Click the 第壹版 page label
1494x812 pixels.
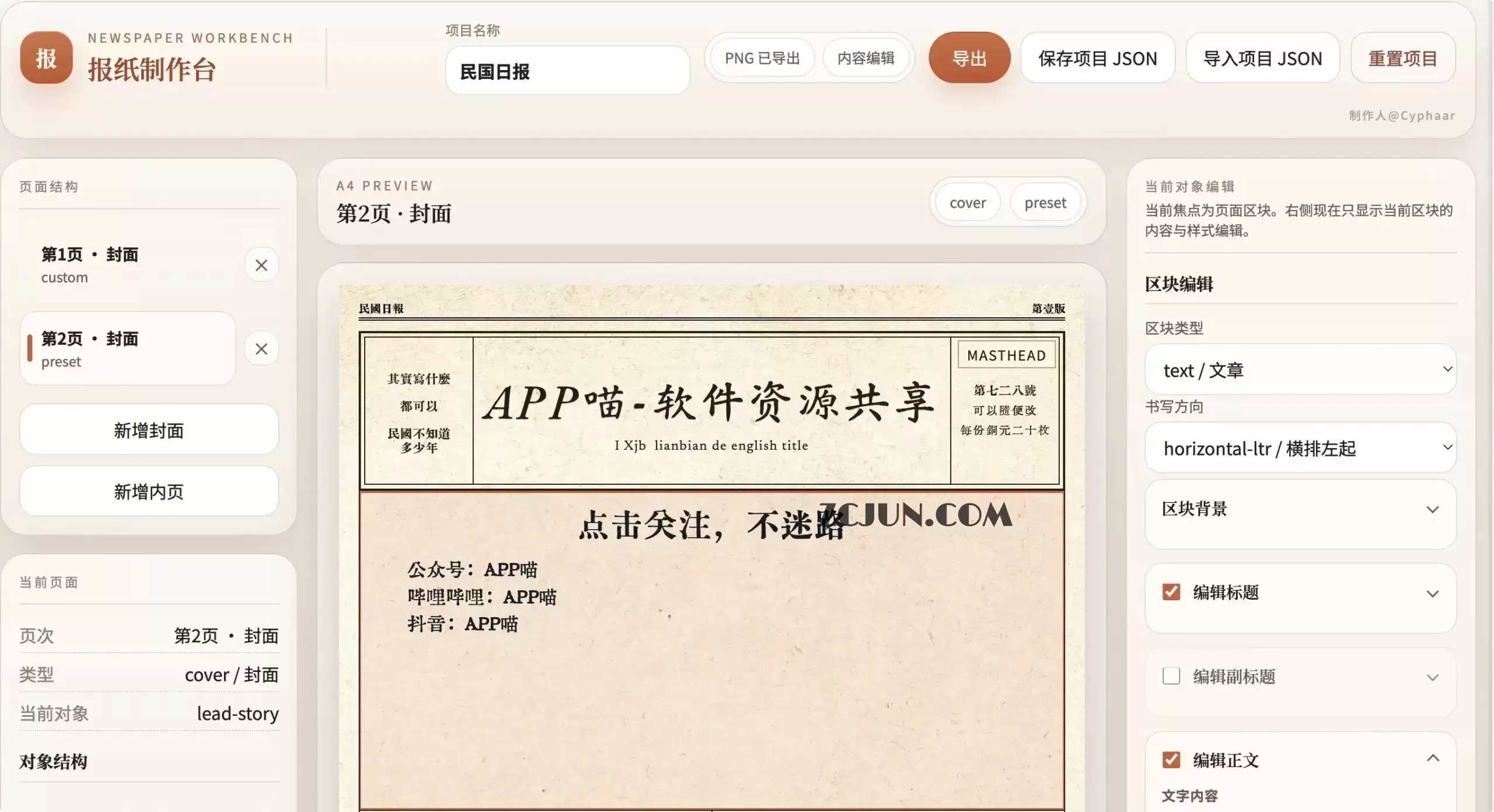point(1048,308)
